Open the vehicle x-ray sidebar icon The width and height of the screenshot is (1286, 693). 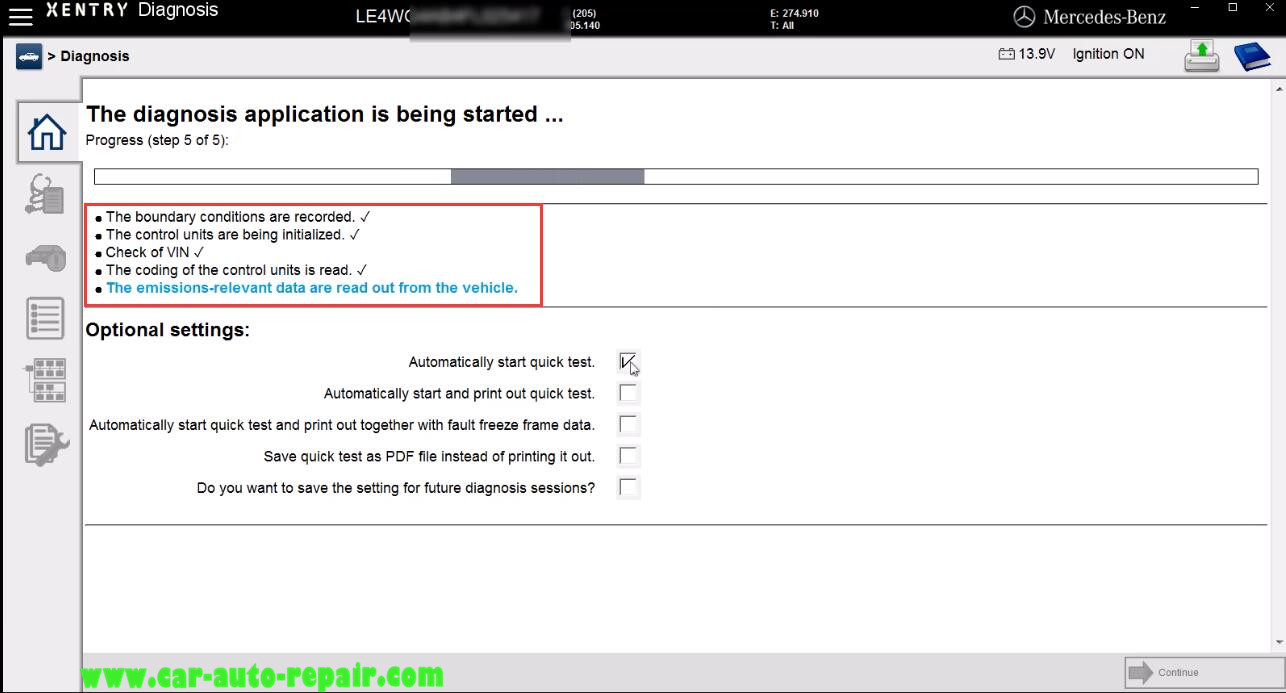(x=46, y=257)
